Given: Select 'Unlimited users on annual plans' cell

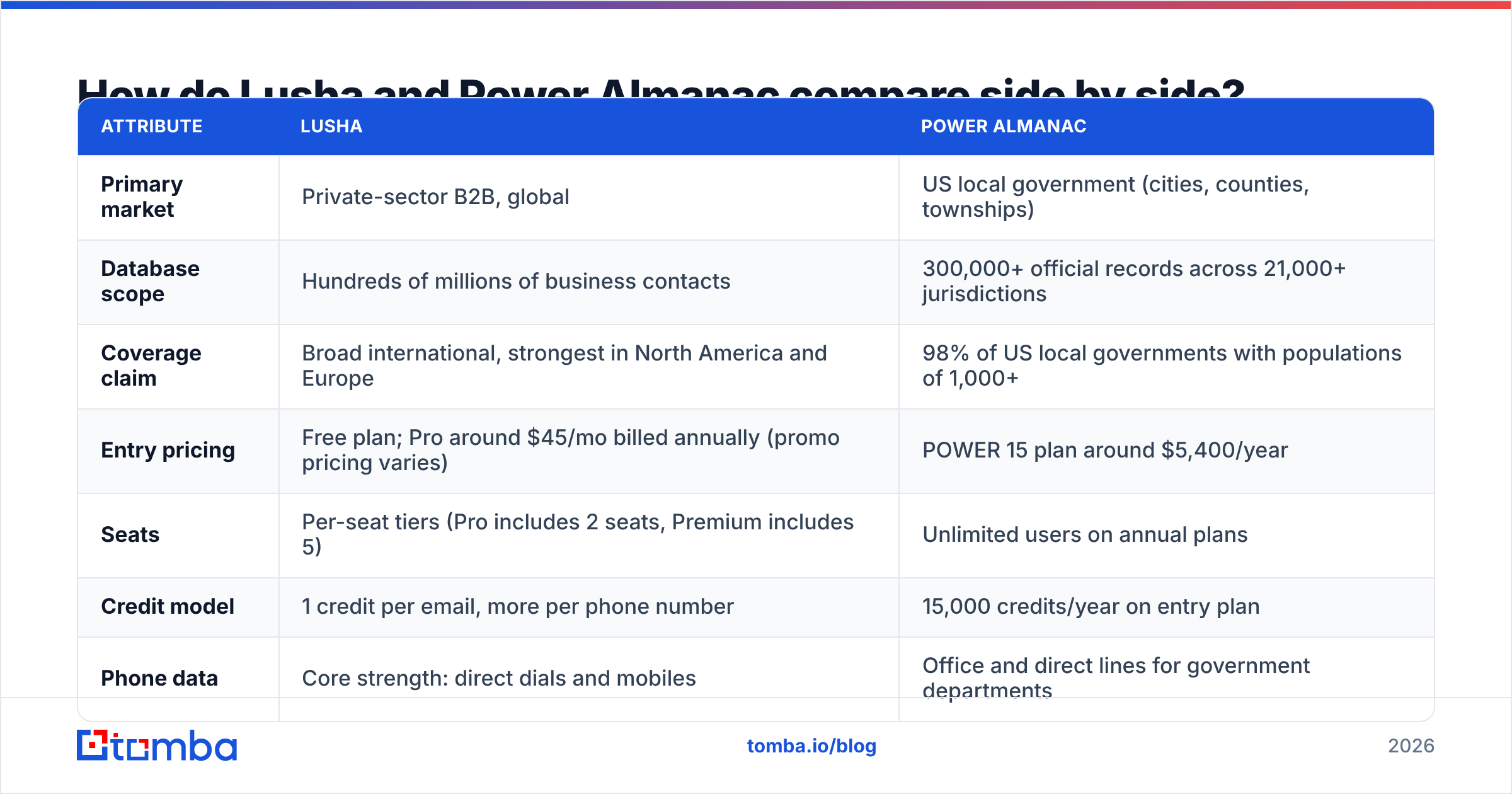Looking at the screenshot, I should click(x=1166, y=535).
